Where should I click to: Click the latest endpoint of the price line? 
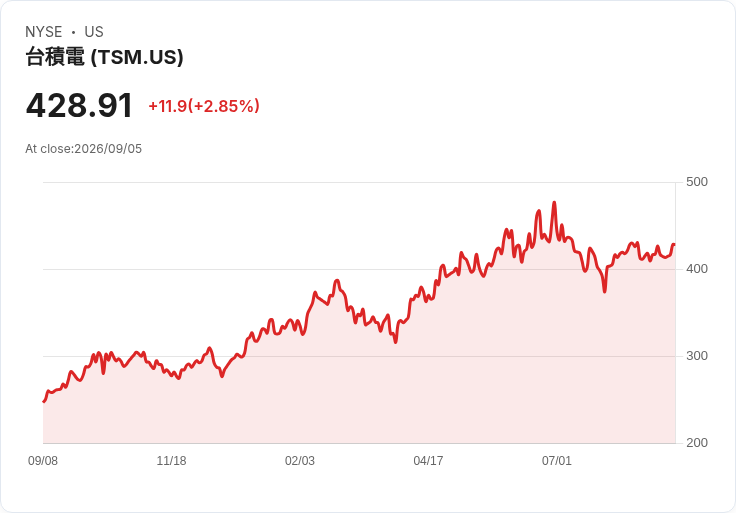pyautogui.click(x=674, y=245)
